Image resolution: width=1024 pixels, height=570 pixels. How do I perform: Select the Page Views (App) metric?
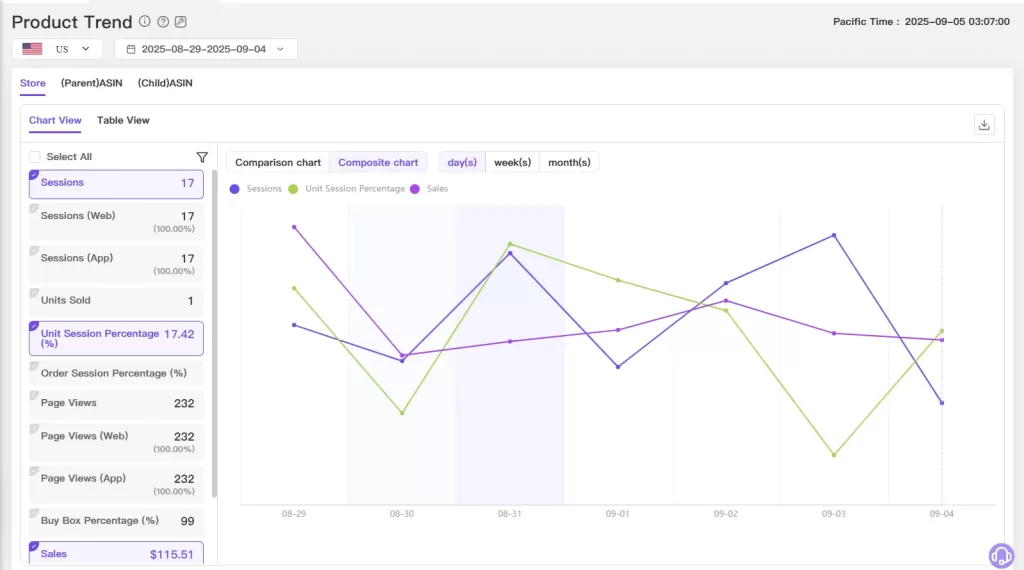(x=116, y=484)
